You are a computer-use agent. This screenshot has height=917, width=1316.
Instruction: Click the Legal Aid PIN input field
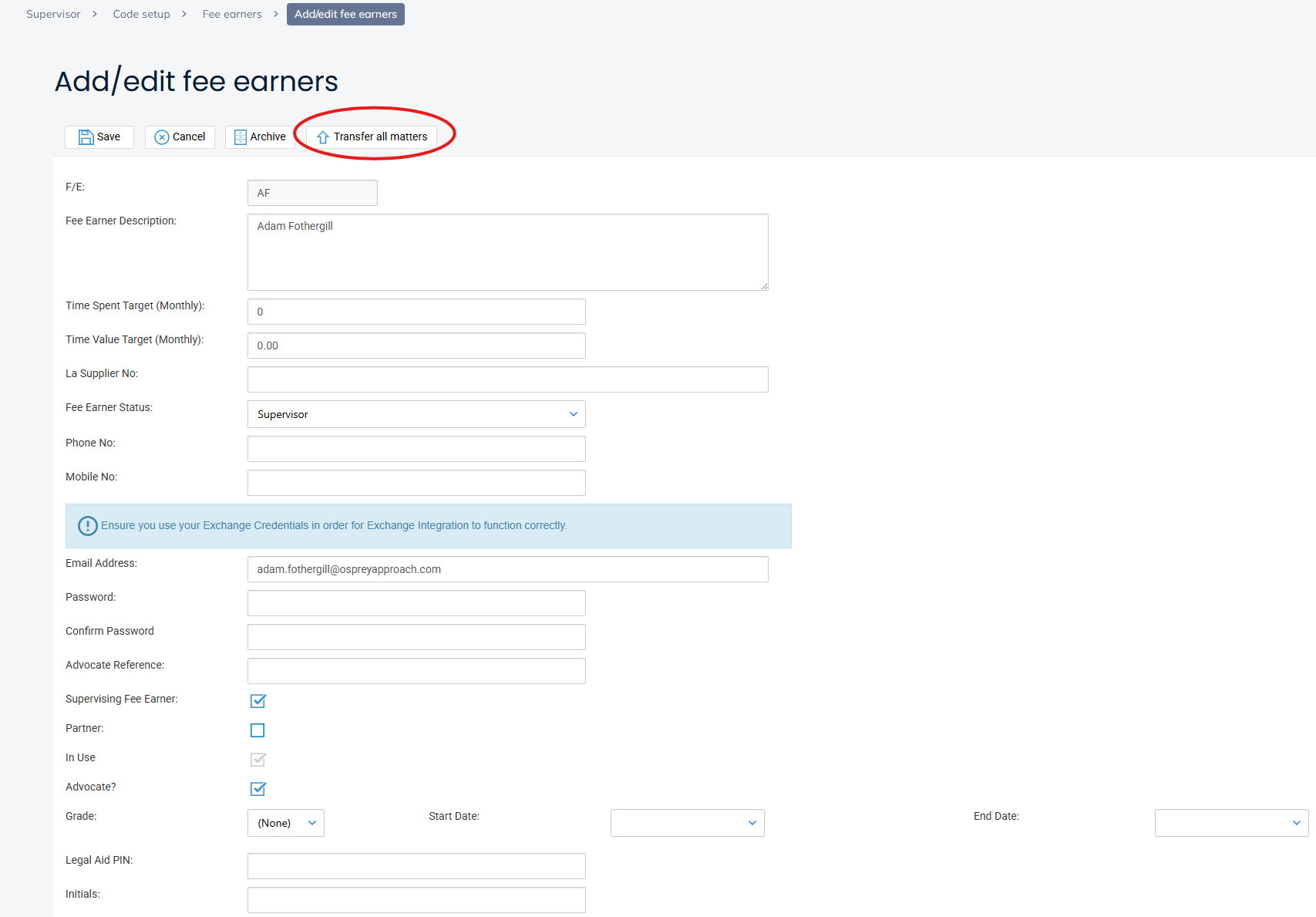416,866
